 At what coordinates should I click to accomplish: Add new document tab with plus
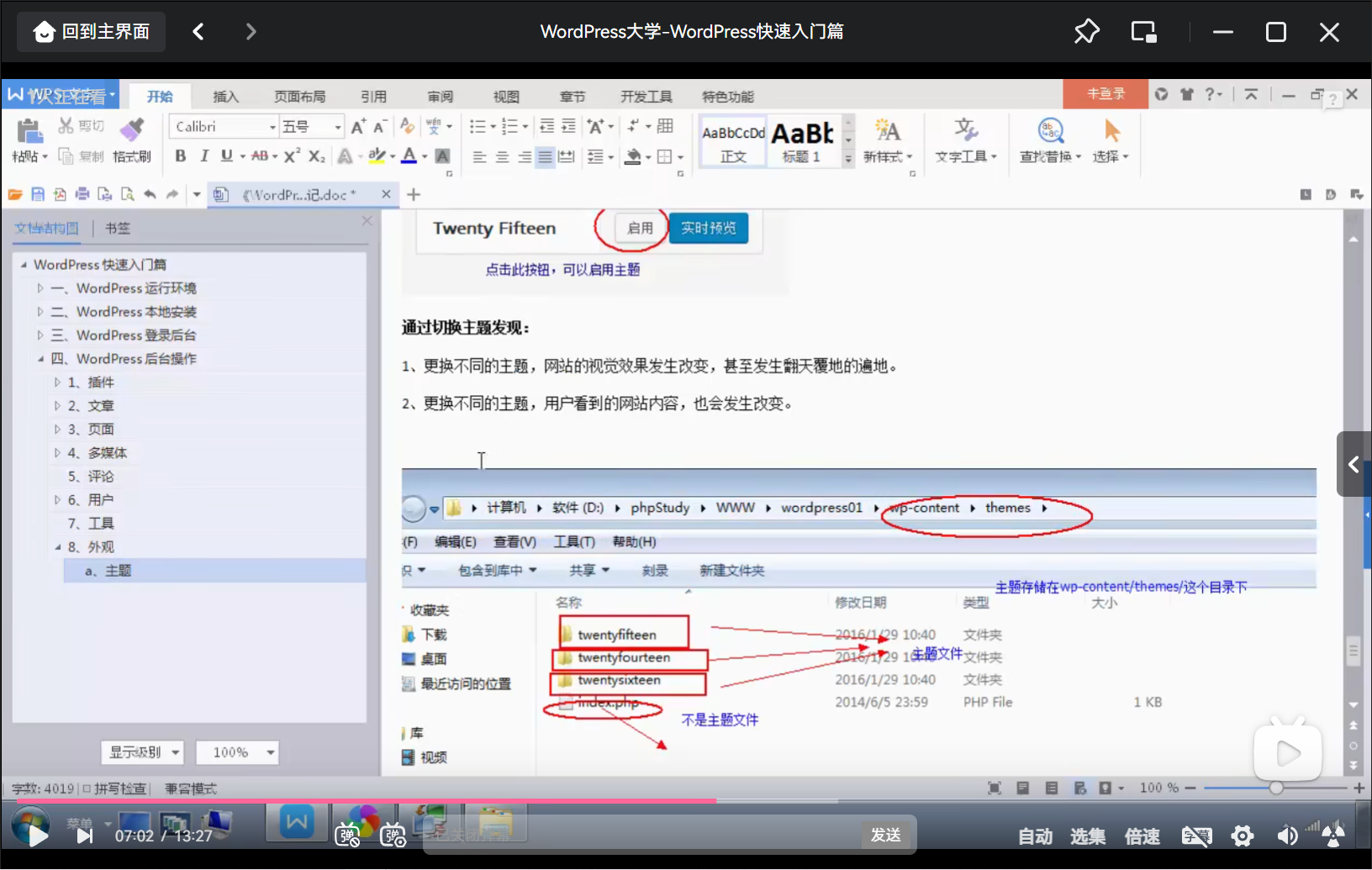click(x=414, y=194)
